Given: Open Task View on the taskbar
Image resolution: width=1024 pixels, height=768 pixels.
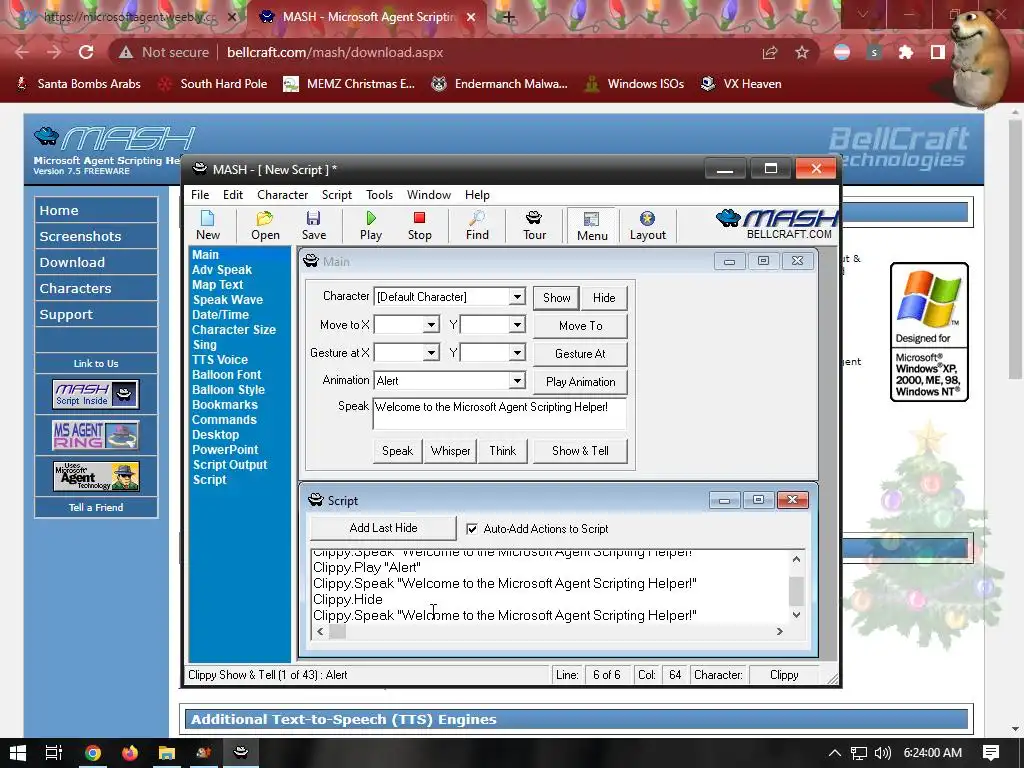Looking at the screenshot, I should pyautogui.click(x=54, y=753).
